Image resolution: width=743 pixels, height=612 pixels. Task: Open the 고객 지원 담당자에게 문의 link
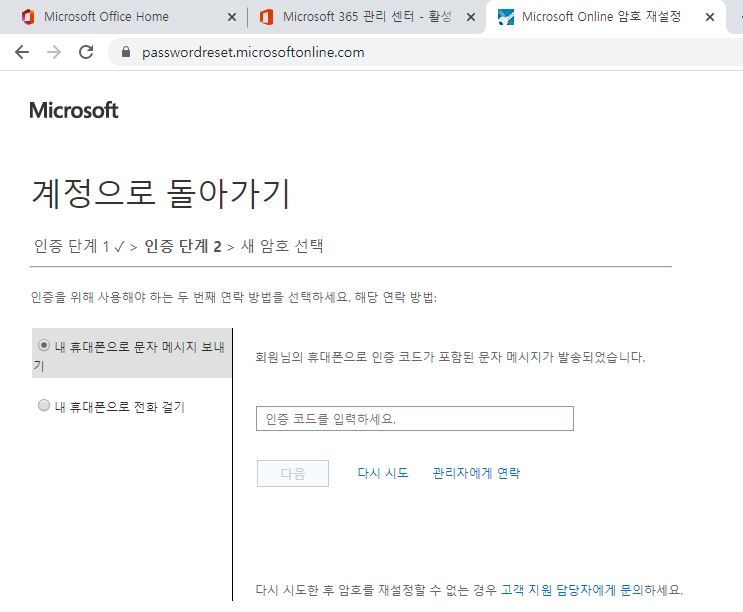click(572, 590)
